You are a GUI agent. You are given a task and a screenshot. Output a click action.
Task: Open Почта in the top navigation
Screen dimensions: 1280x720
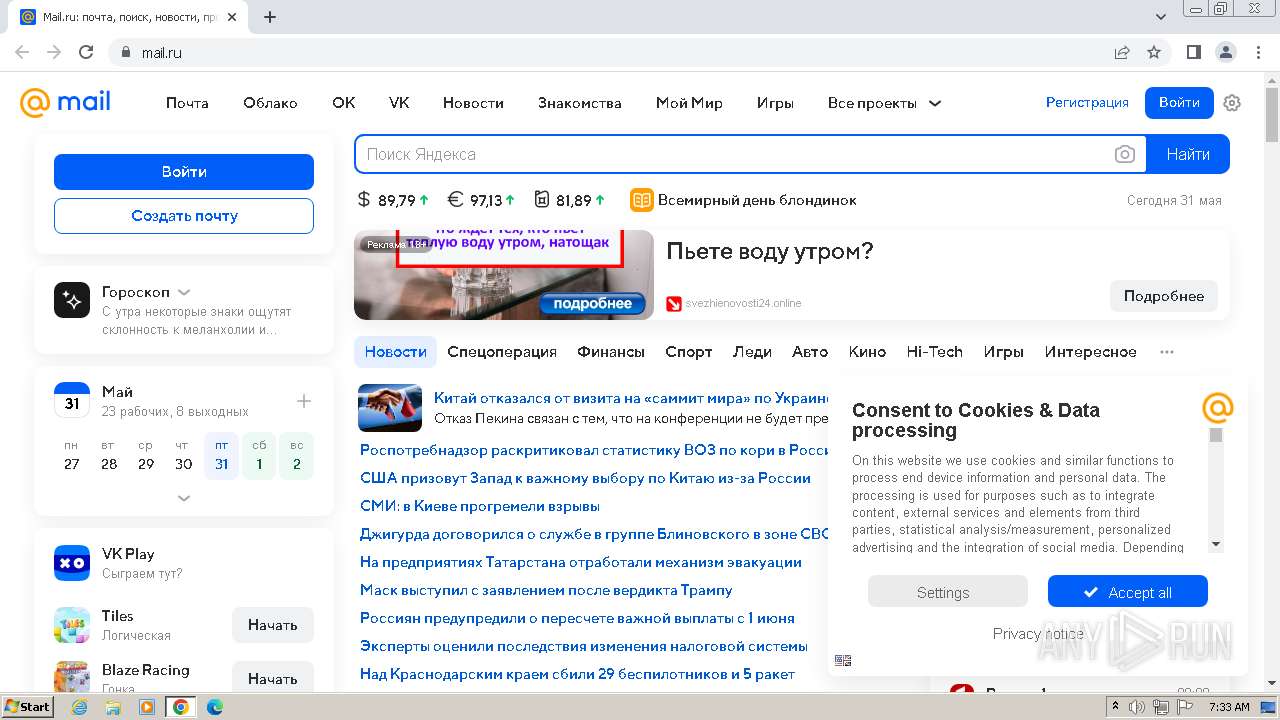(187, 103)
